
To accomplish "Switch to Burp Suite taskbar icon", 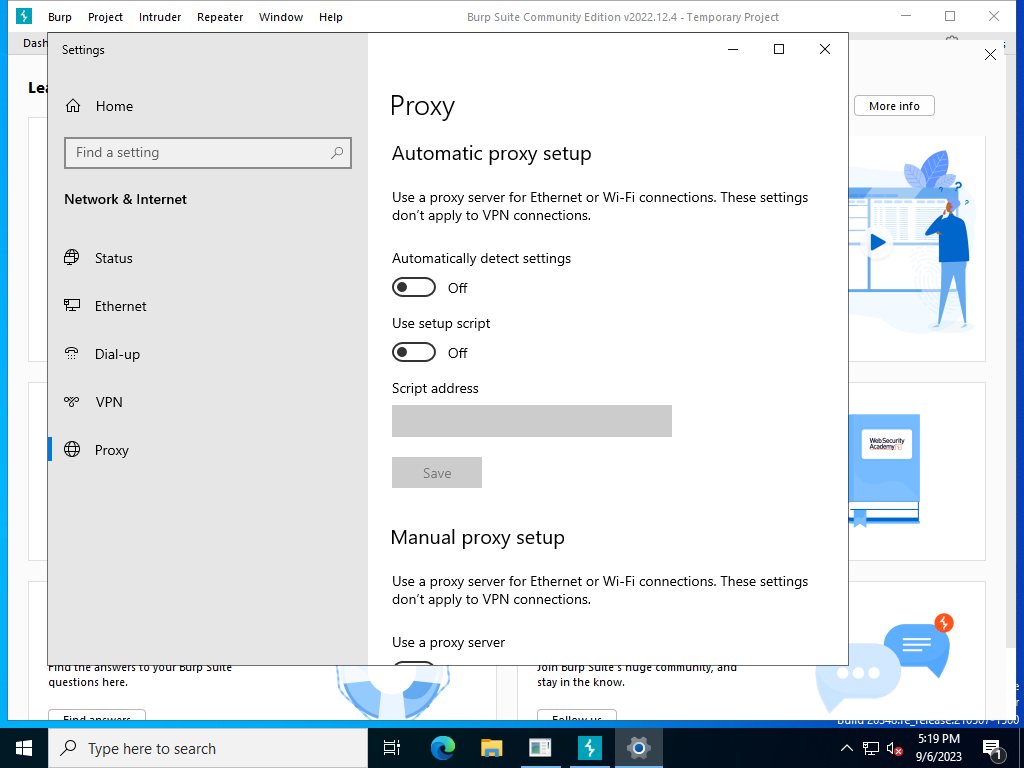I will (590, 748).
